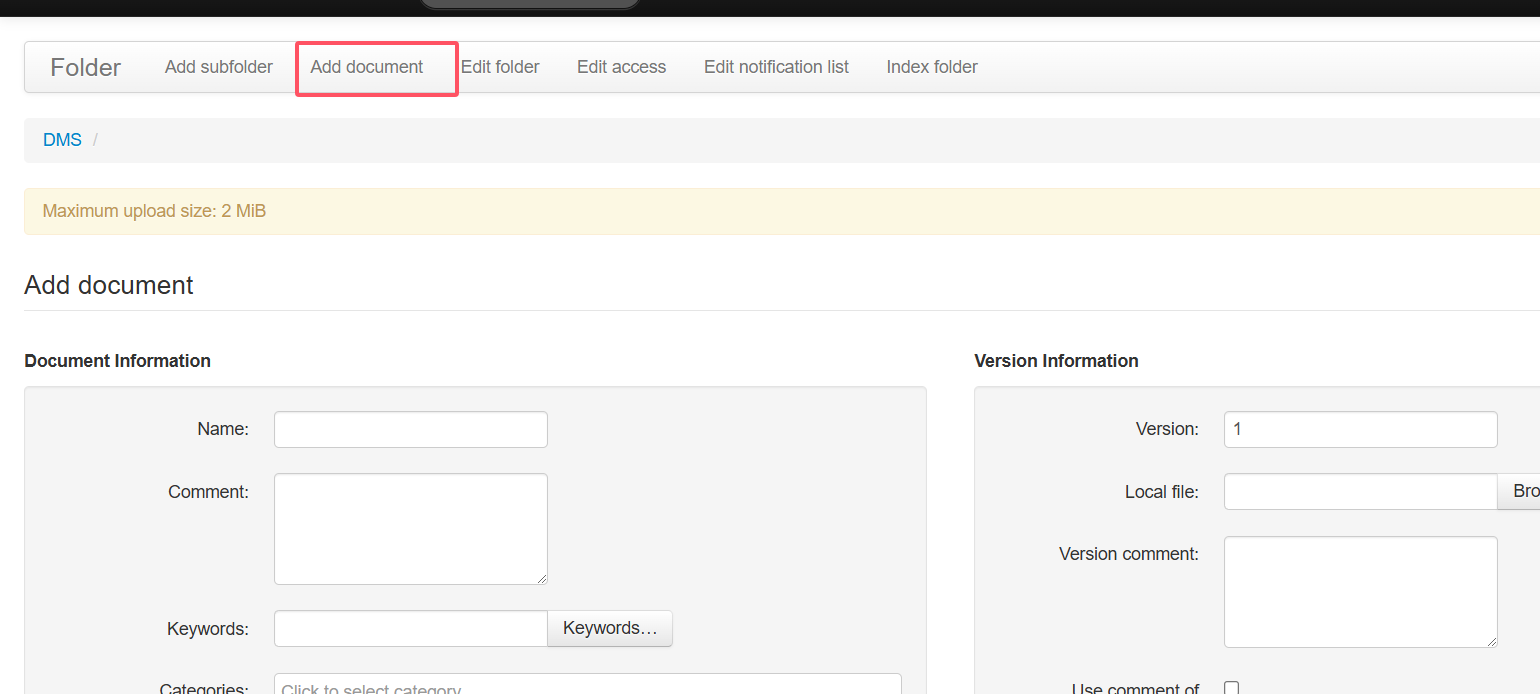Focus the Keywords text input
The height and width of the screenshot is (694, 1540).
410,628
